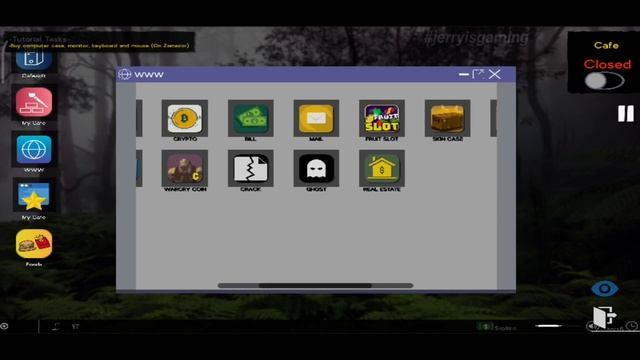Open the Crack site icon
Screen dimensions: 640x360
[x=251, y=168]
